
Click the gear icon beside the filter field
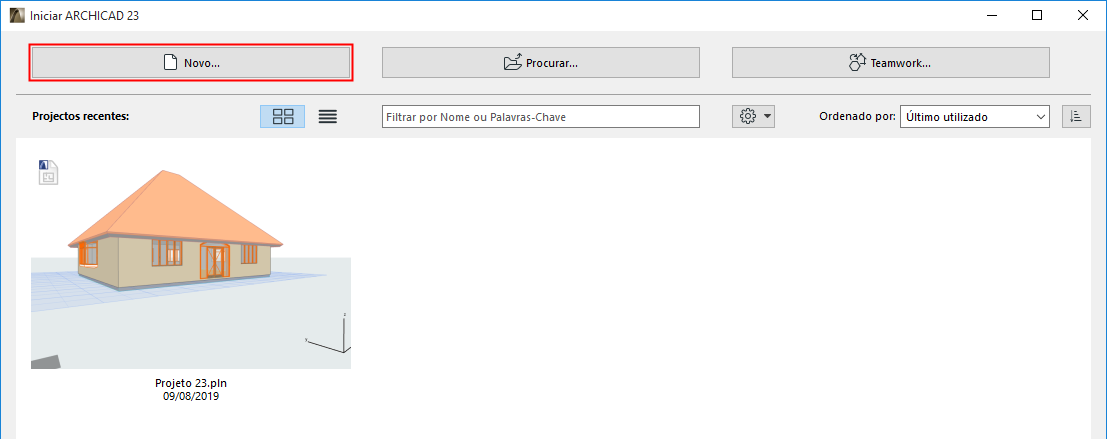click(x=748, y=116)
